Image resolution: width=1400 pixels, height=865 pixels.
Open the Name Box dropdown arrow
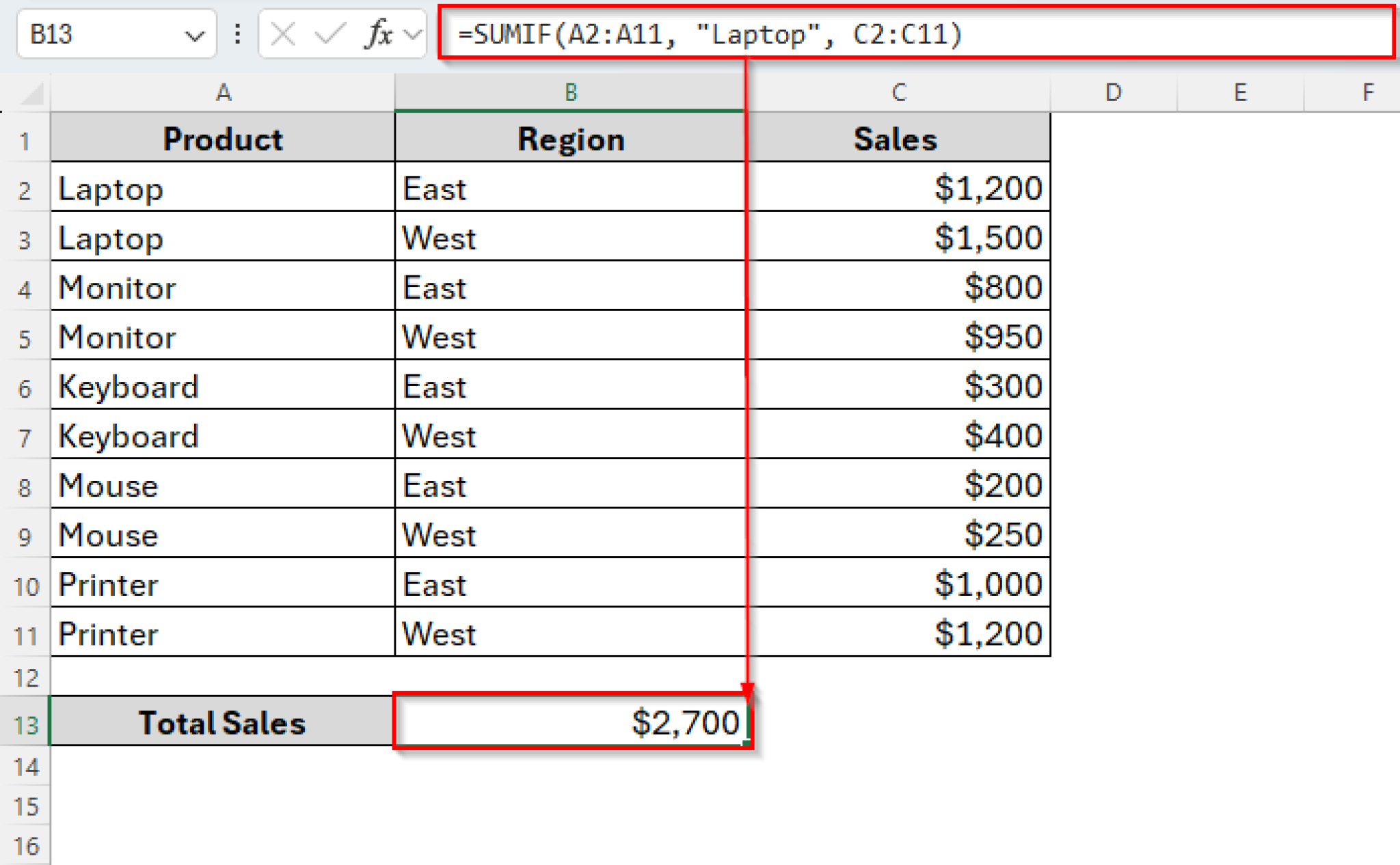[x=195, y=34]
